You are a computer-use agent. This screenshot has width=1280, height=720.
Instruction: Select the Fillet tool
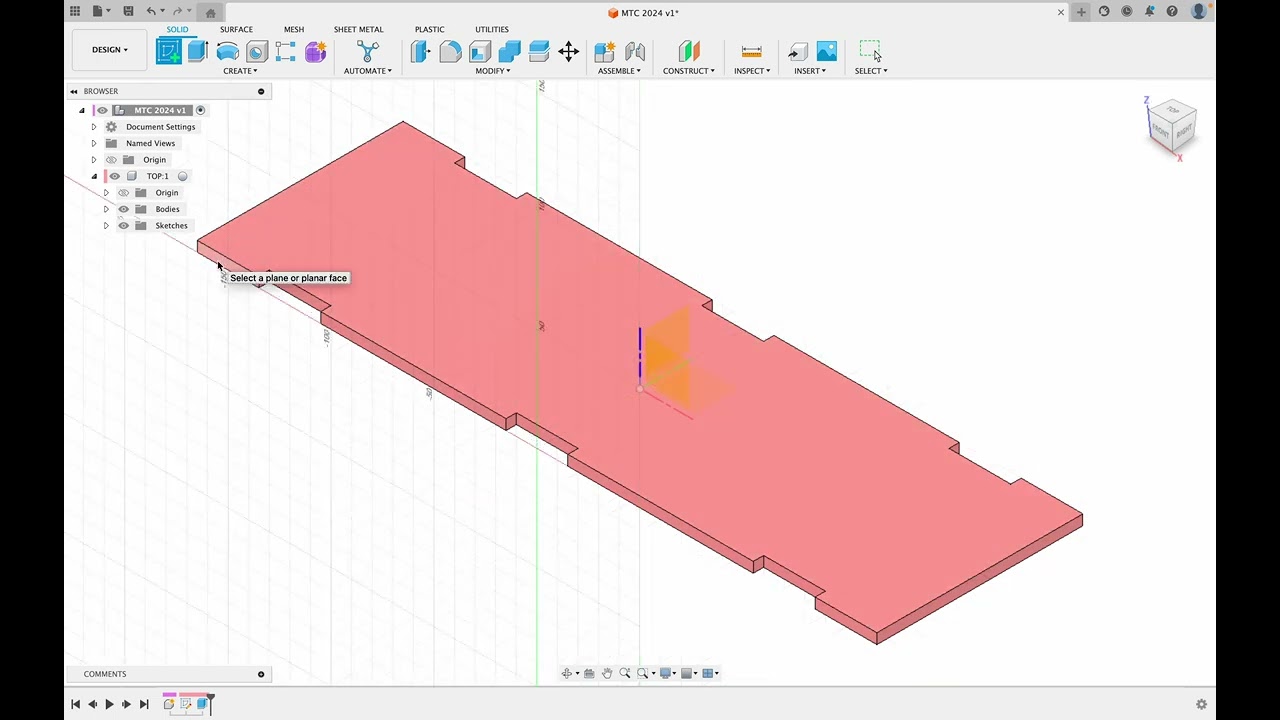coord(450,52)
